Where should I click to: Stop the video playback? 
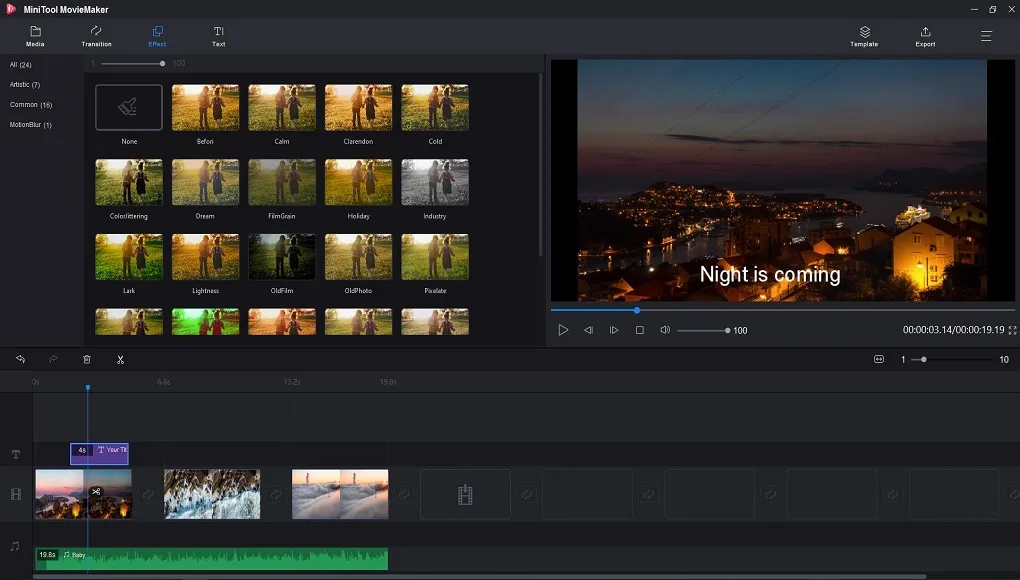coord(640,330)
